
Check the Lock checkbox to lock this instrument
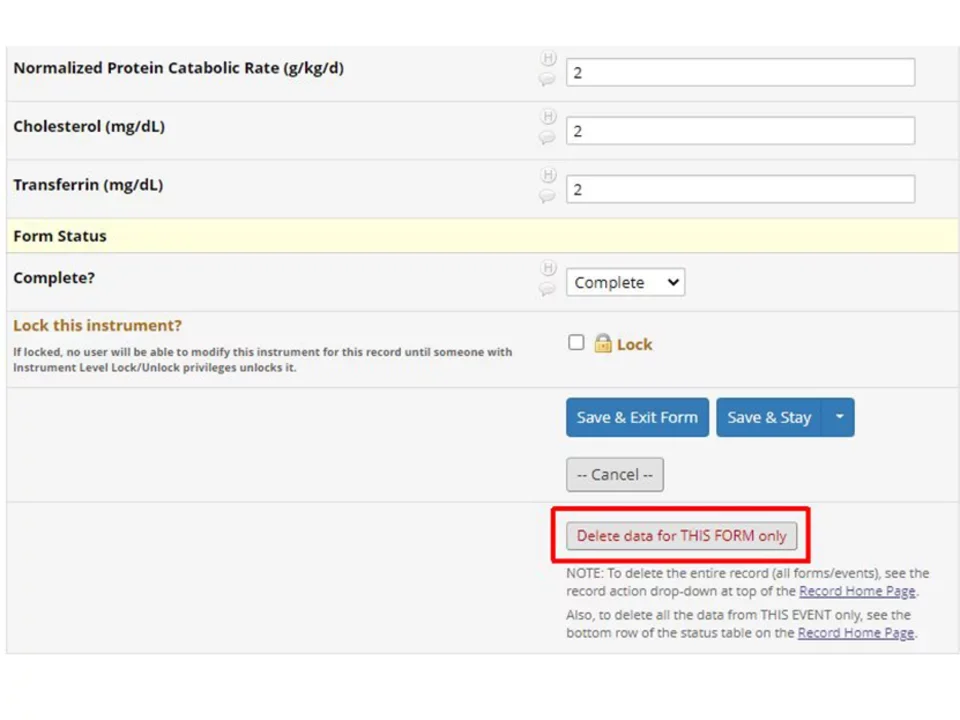[576, 342]
